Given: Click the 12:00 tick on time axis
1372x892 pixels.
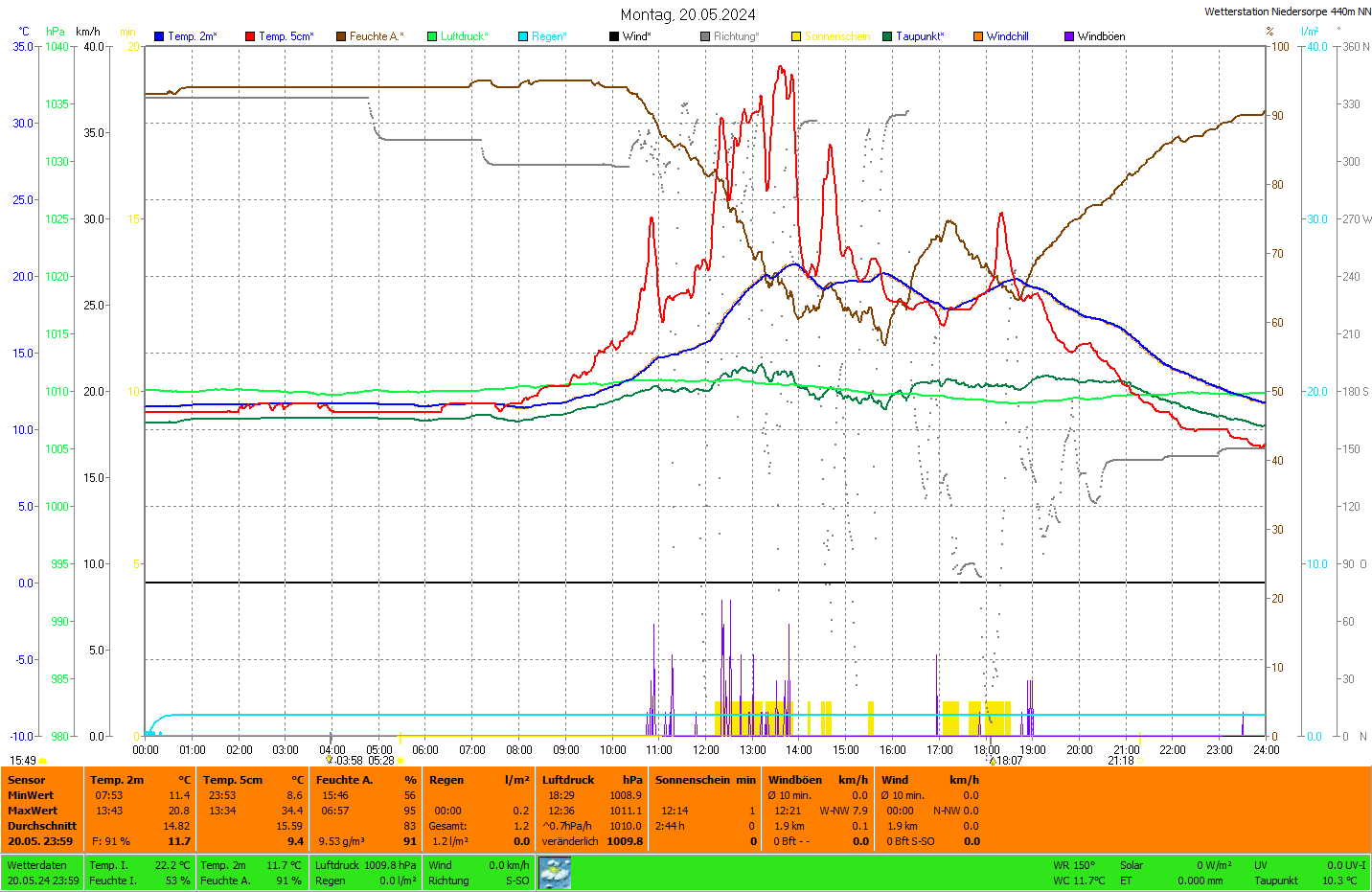Looking at the screenshot, I should click(x=706, y=750).
